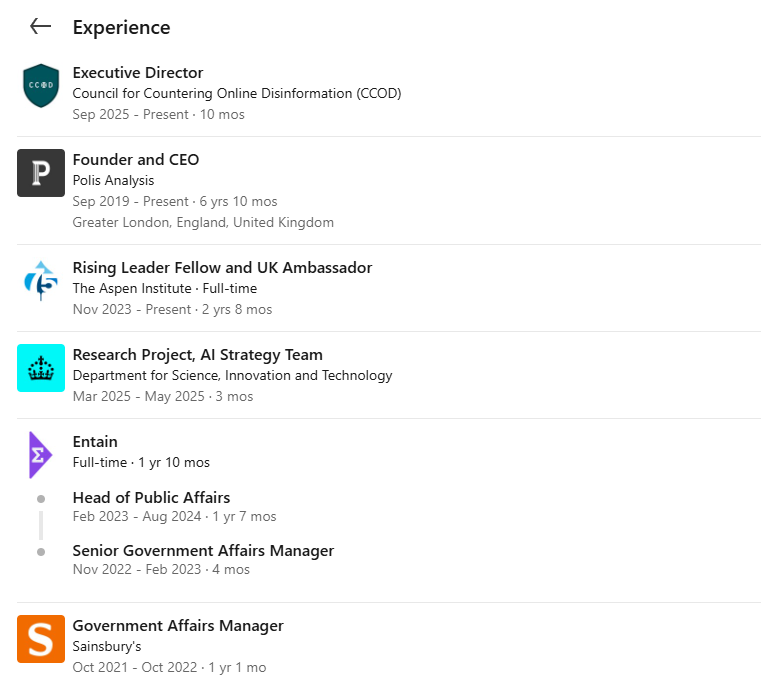
Task: Open the Executive Director position
Action: 138,73
